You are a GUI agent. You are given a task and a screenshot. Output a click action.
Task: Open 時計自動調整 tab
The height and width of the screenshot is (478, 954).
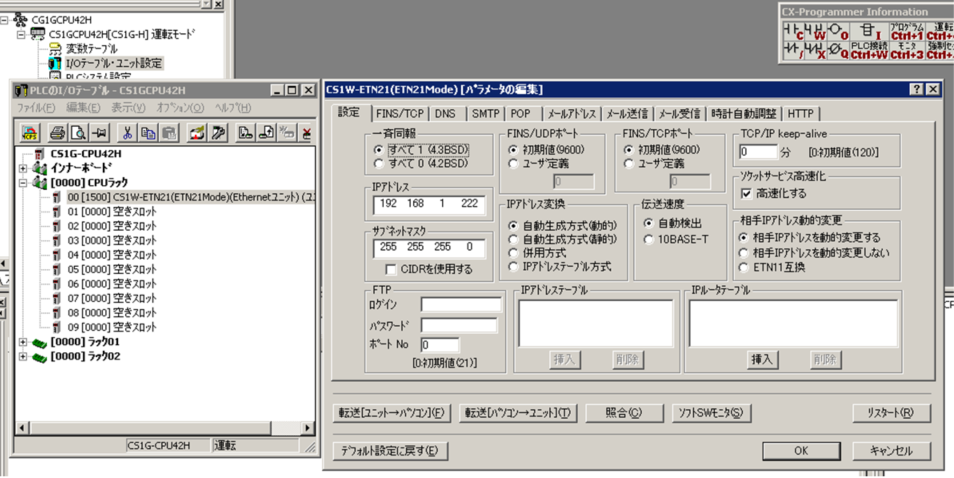743,114
